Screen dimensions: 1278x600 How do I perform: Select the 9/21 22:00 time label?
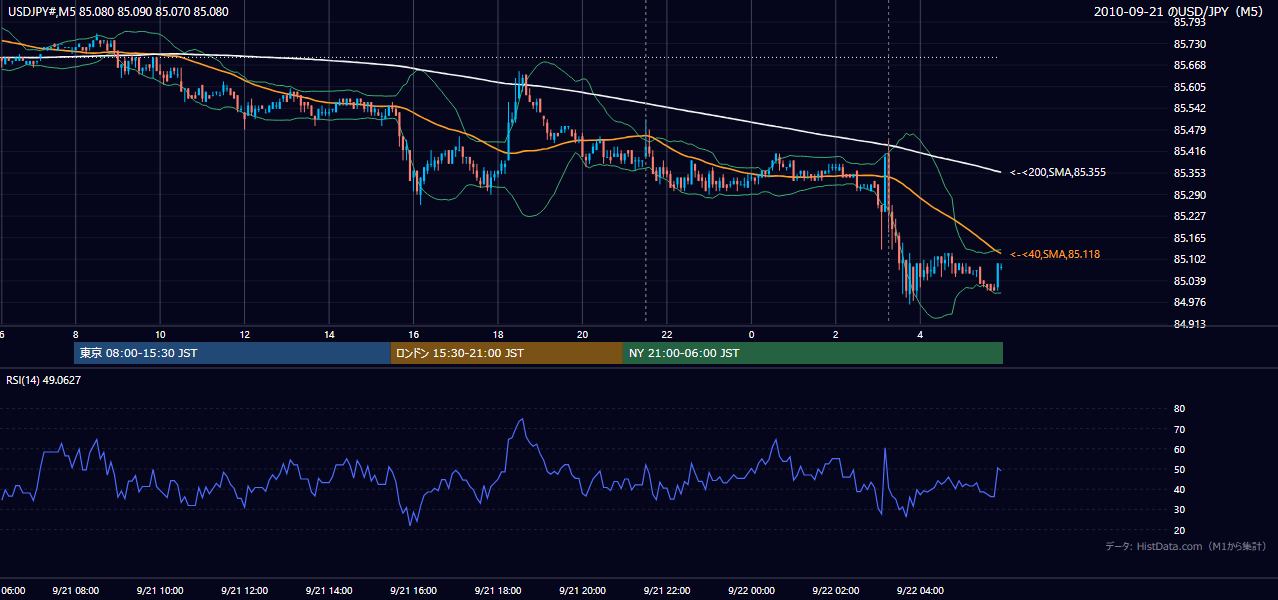667,591
